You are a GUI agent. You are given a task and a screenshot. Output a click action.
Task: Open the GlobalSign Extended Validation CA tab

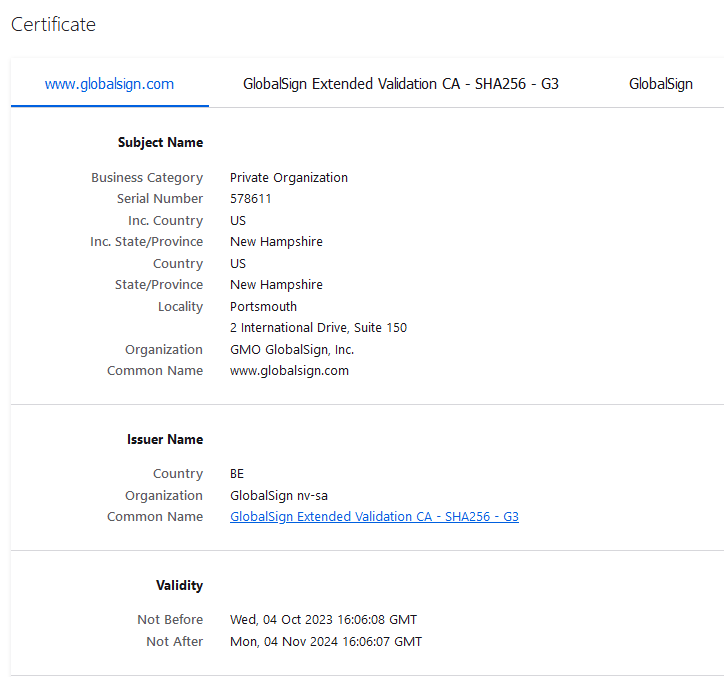click(x=400, y=84)
